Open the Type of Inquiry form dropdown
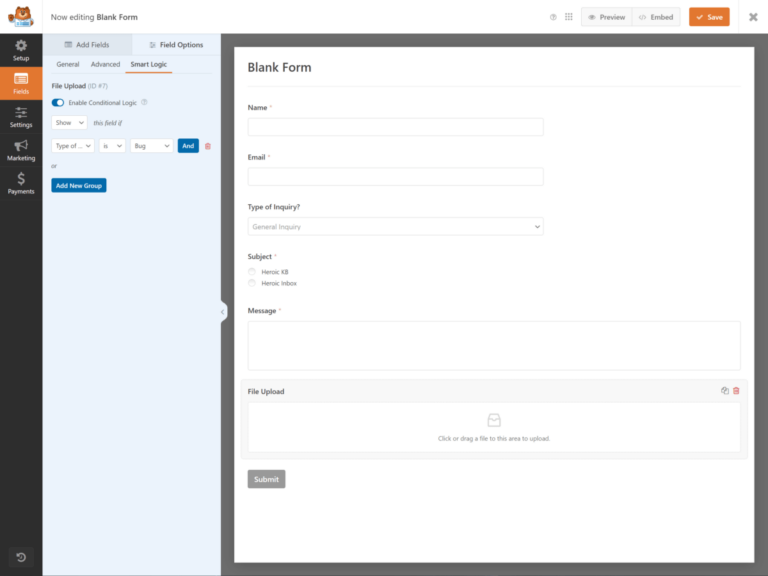Viewport: 768px width, 576px height. pyautogui.click(x=395, y=227)
